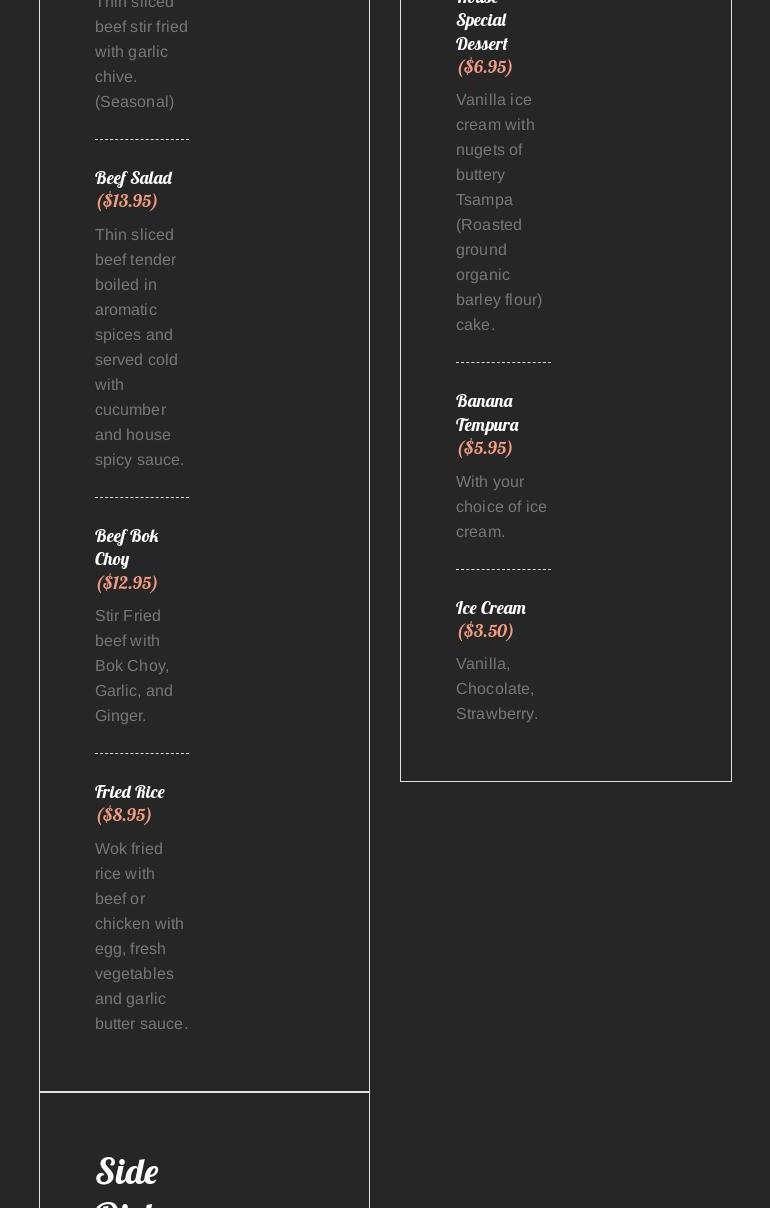Click the 'With your choice of ice cream' text
This screenshot has width=770, height=1208.
click(x=501, y=506)
